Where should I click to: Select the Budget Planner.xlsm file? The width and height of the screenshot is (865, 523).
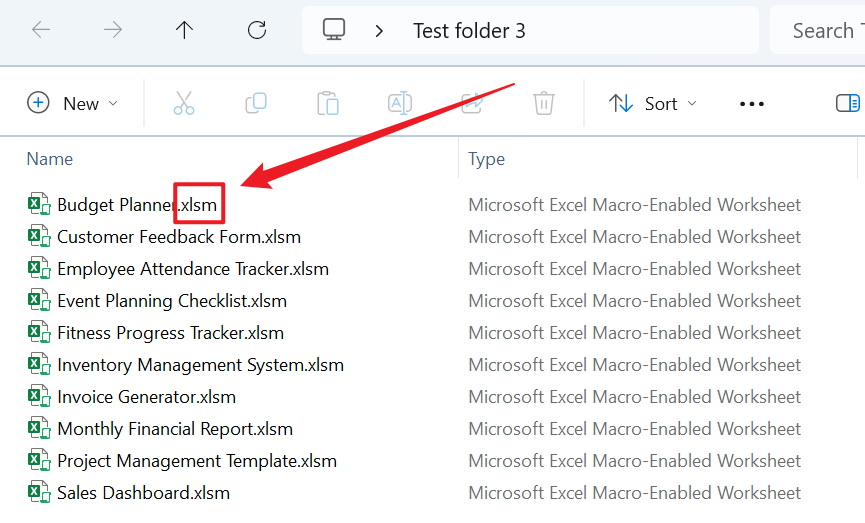[x=136, y=205]
